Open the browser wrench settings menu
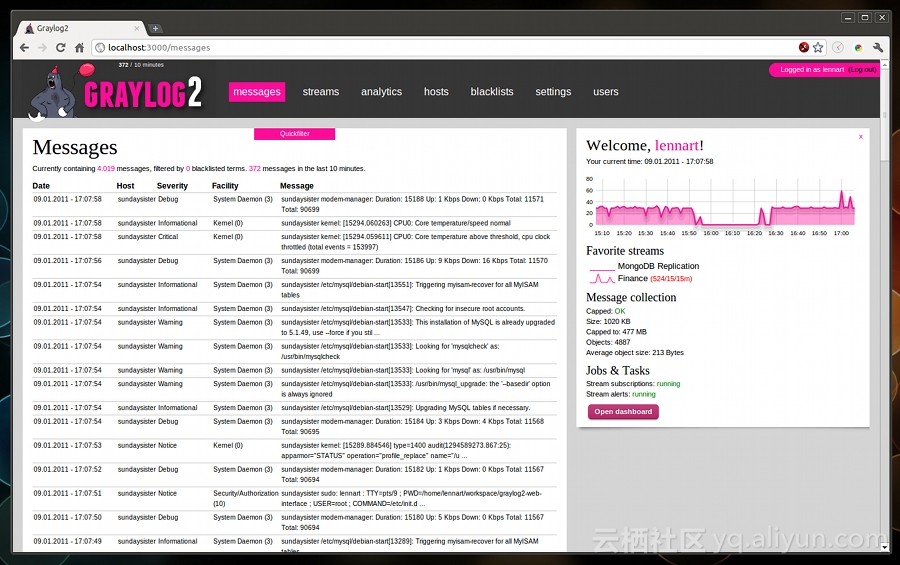 pos(878,47)
